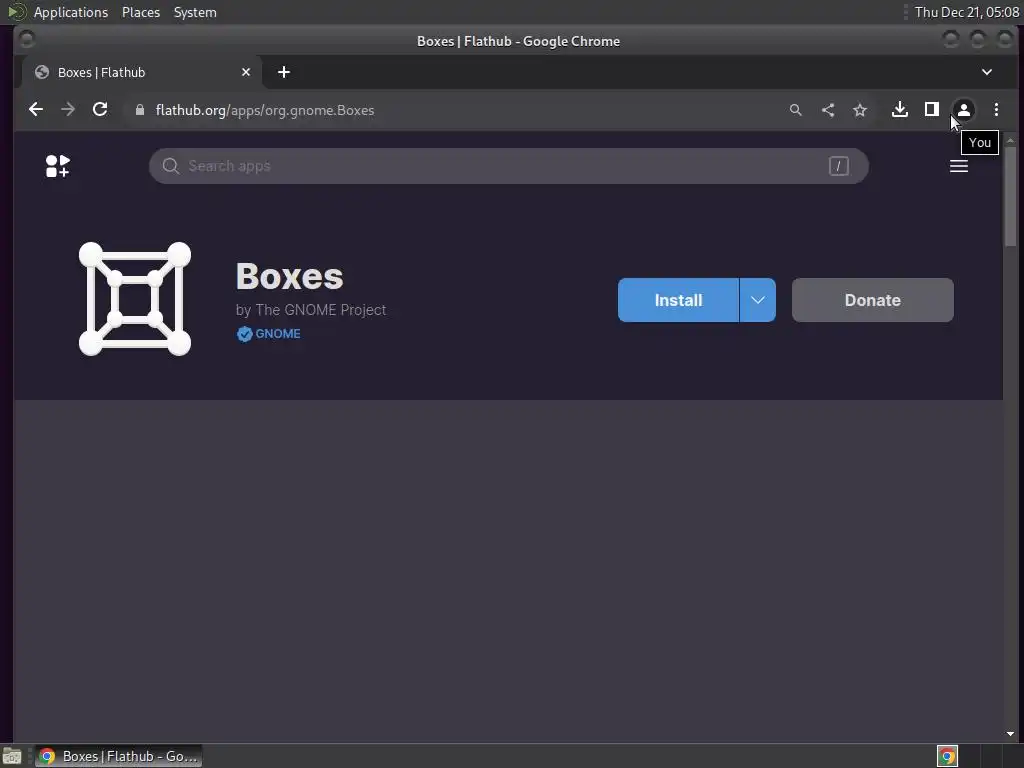Click the zoom magnifier icon in address bar
The height and width of the screenshot is (768, 1024).
pyautogui.click(x=795, y=110)
